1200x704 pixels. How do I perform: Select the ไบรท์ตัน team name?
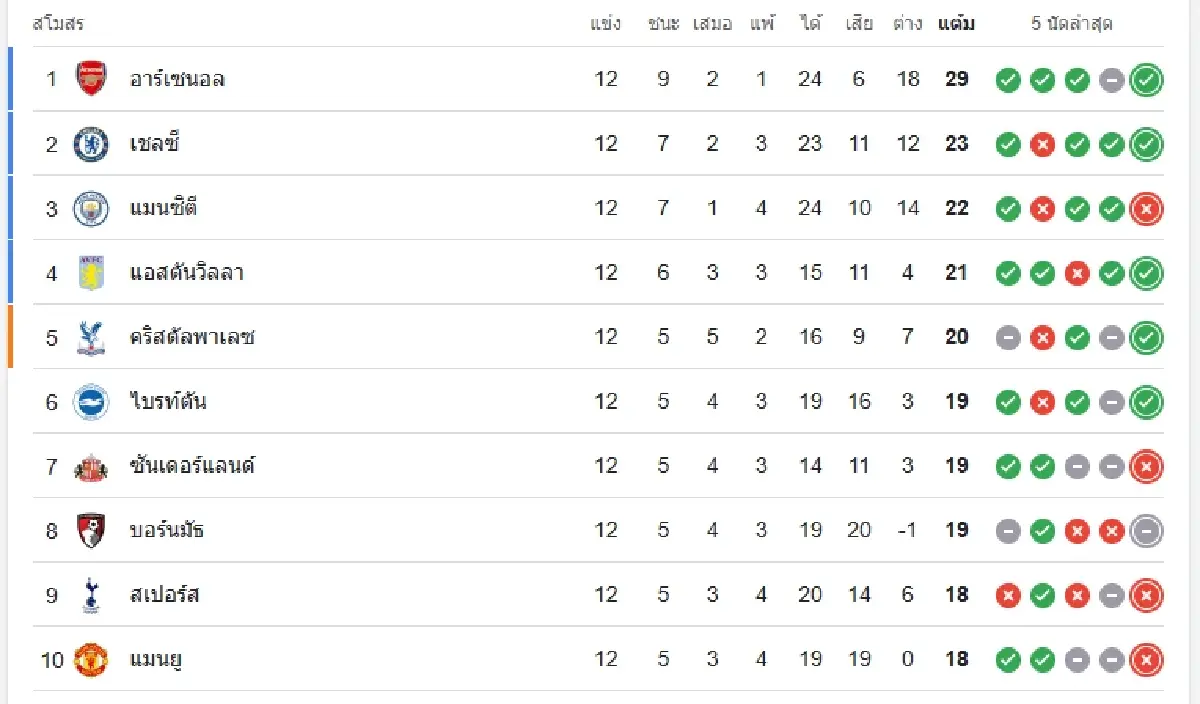pos(168,402)
